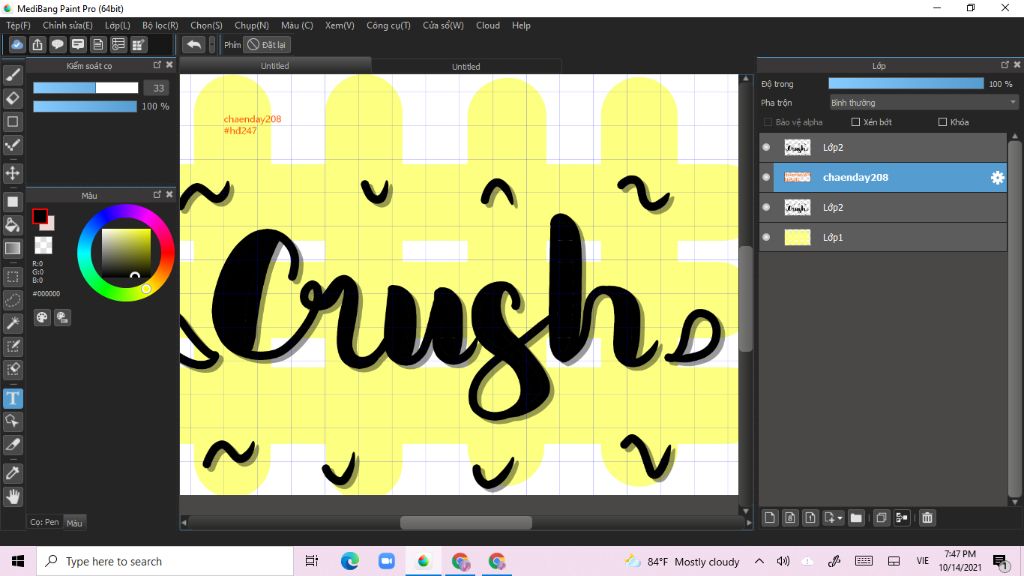Screen dimensions: 1024x576
Task: Switch to the first Untitled tab
Action: point(275,66)
